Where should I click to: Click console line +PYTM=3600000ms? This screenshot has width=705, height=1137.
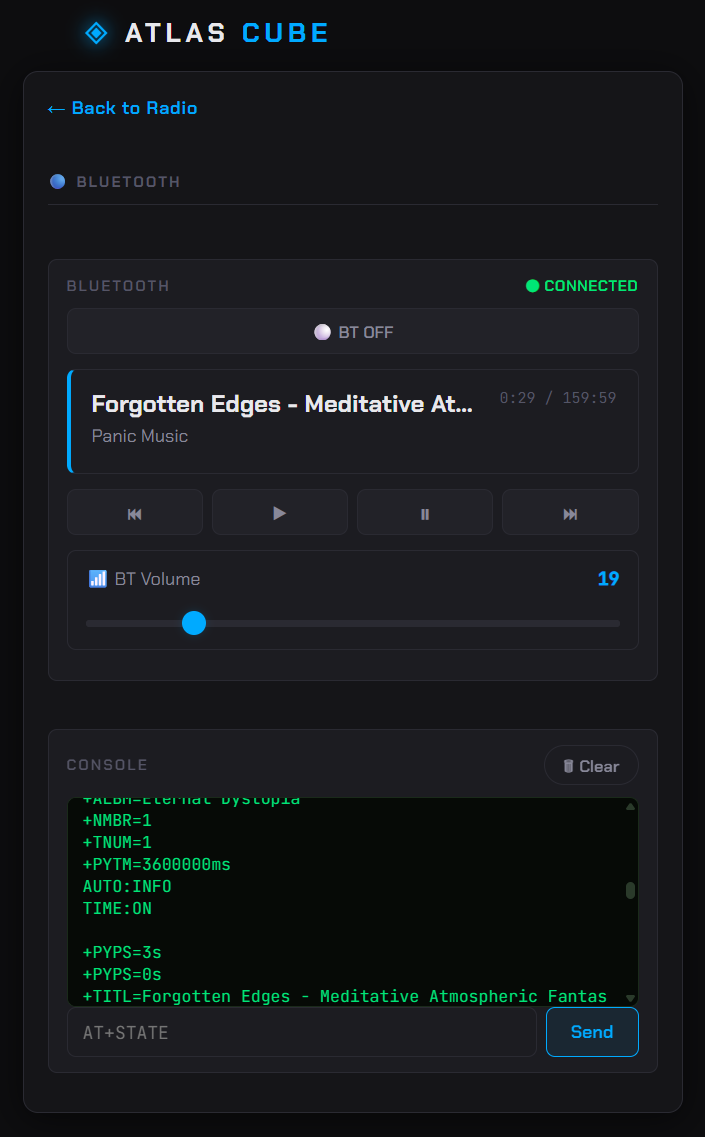(157, 864)
